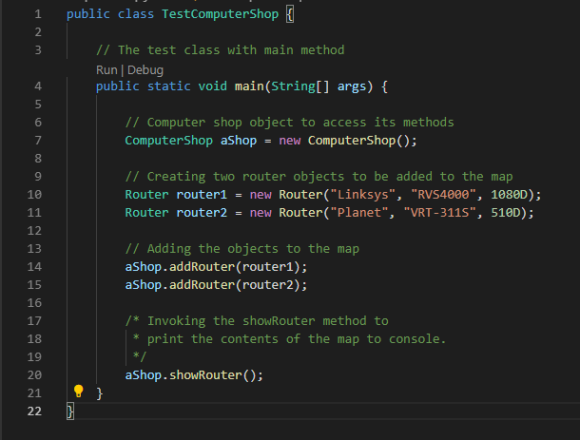Run the main method via CodeLens
This screenshot has height=440, width=580.
point(107,70)
